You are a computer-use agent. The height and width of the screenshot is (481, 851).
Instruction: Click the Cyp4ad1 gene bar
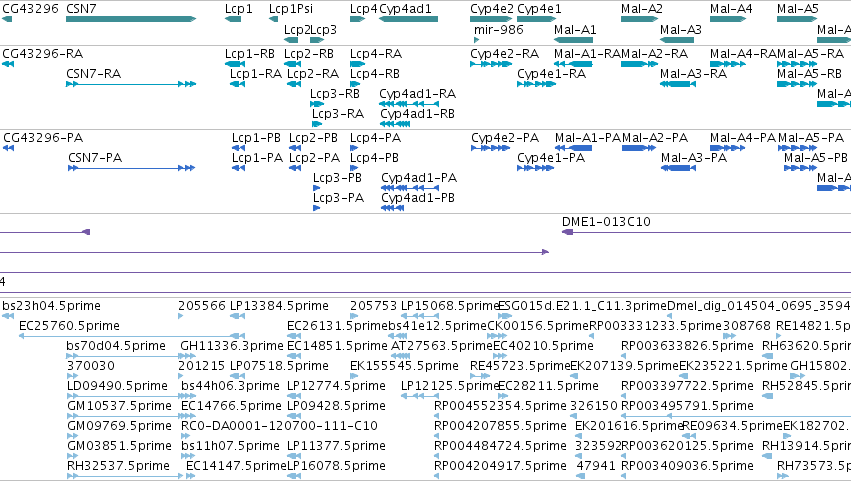point(409,19)
